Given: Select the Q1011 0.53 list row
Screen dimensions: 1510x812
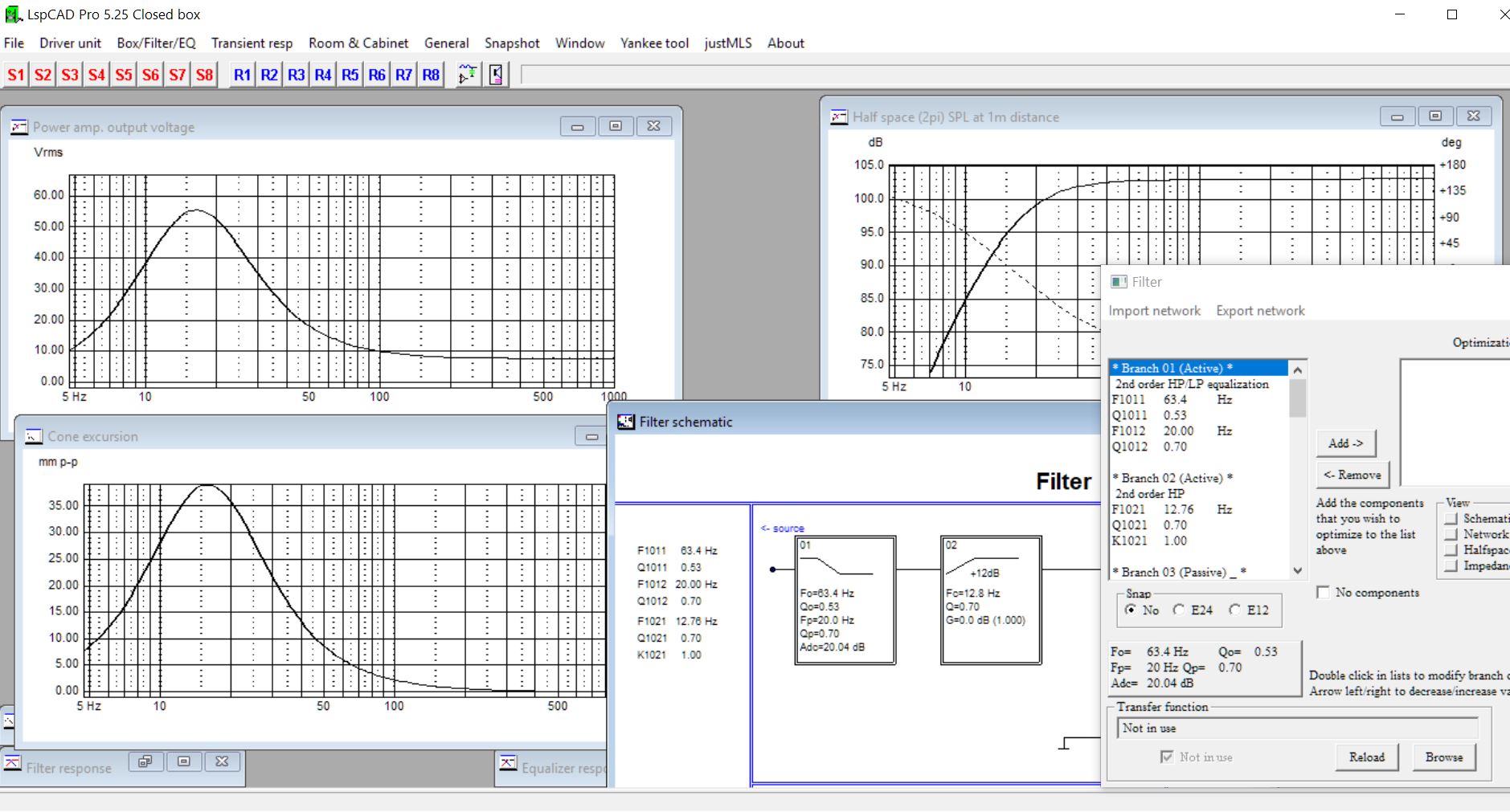Looking at the screenshot, I should coord(1199,415).
